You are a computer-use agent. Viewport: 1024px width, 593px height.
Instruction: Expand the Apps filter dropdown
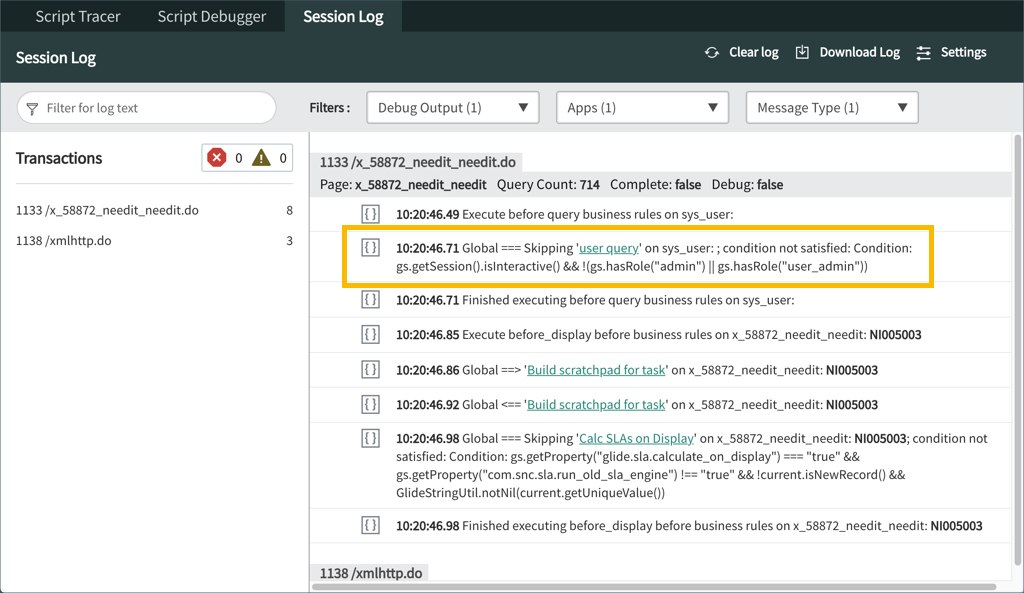coord(642,107)
